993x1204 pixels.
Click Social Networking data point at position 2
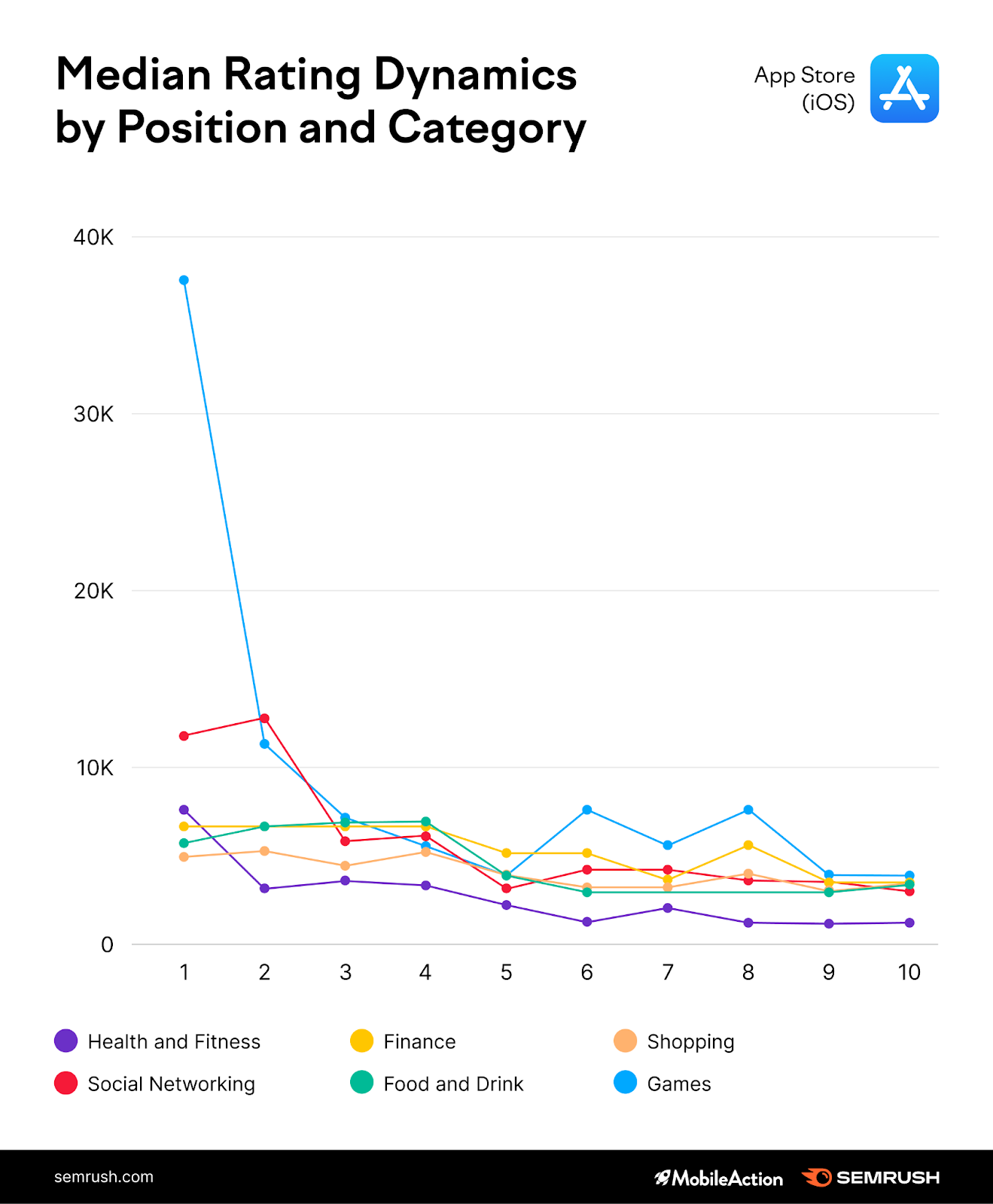pyautogui.click(x=264, y=719)
